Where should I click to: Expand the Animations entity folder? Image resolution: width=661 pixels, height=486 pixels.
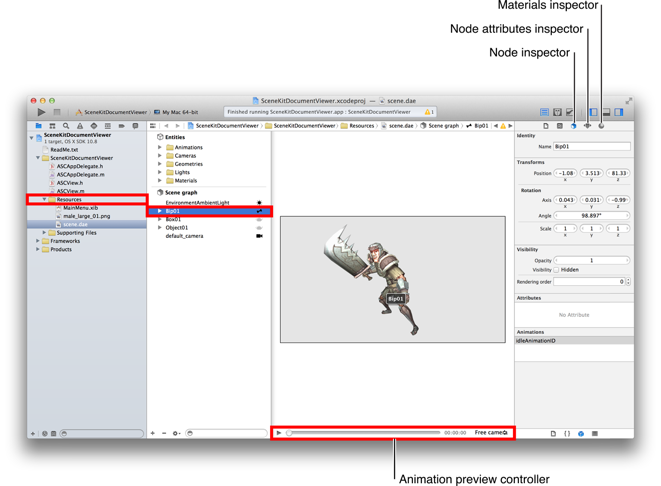(x=160, y=147)
